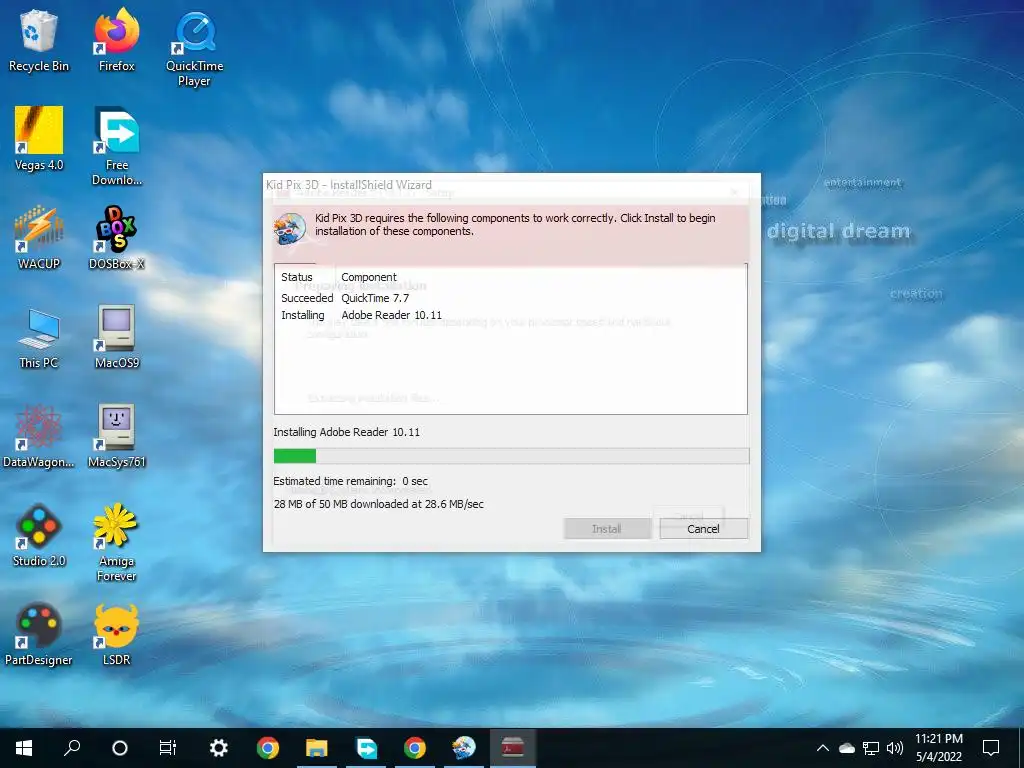This screenshot has height=768, width=1024.
Task: Open the first Chrome taskbar icon beside Settings
Action: 268,748
